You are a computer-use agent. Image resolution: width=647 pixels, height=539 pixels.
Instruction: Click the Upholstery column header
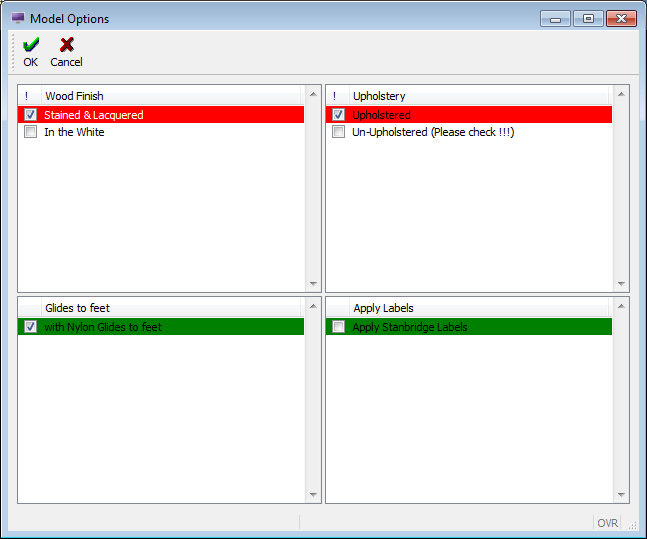tap(478, 96)
